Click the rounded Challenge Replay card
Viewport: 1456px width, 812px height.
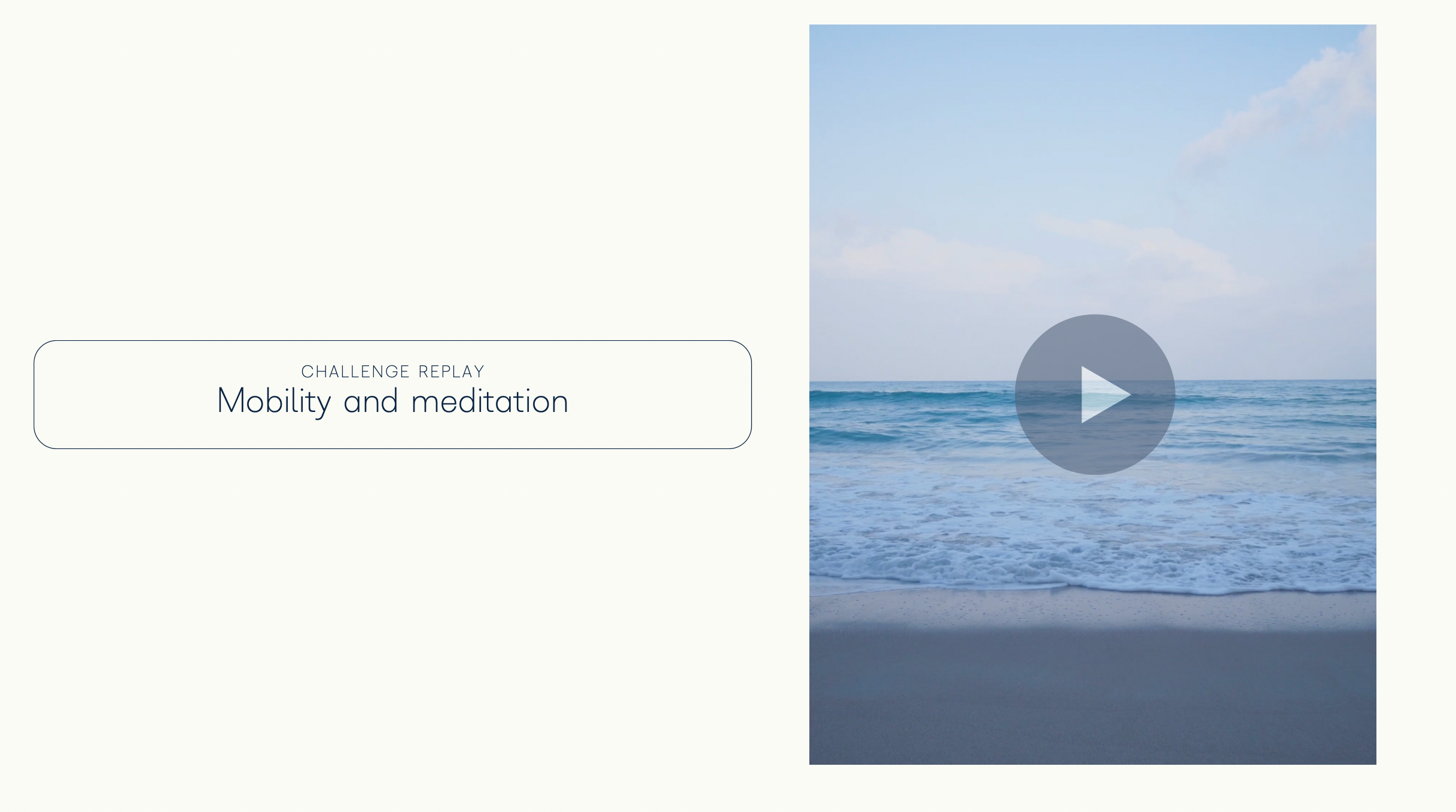tap(392, 395)
